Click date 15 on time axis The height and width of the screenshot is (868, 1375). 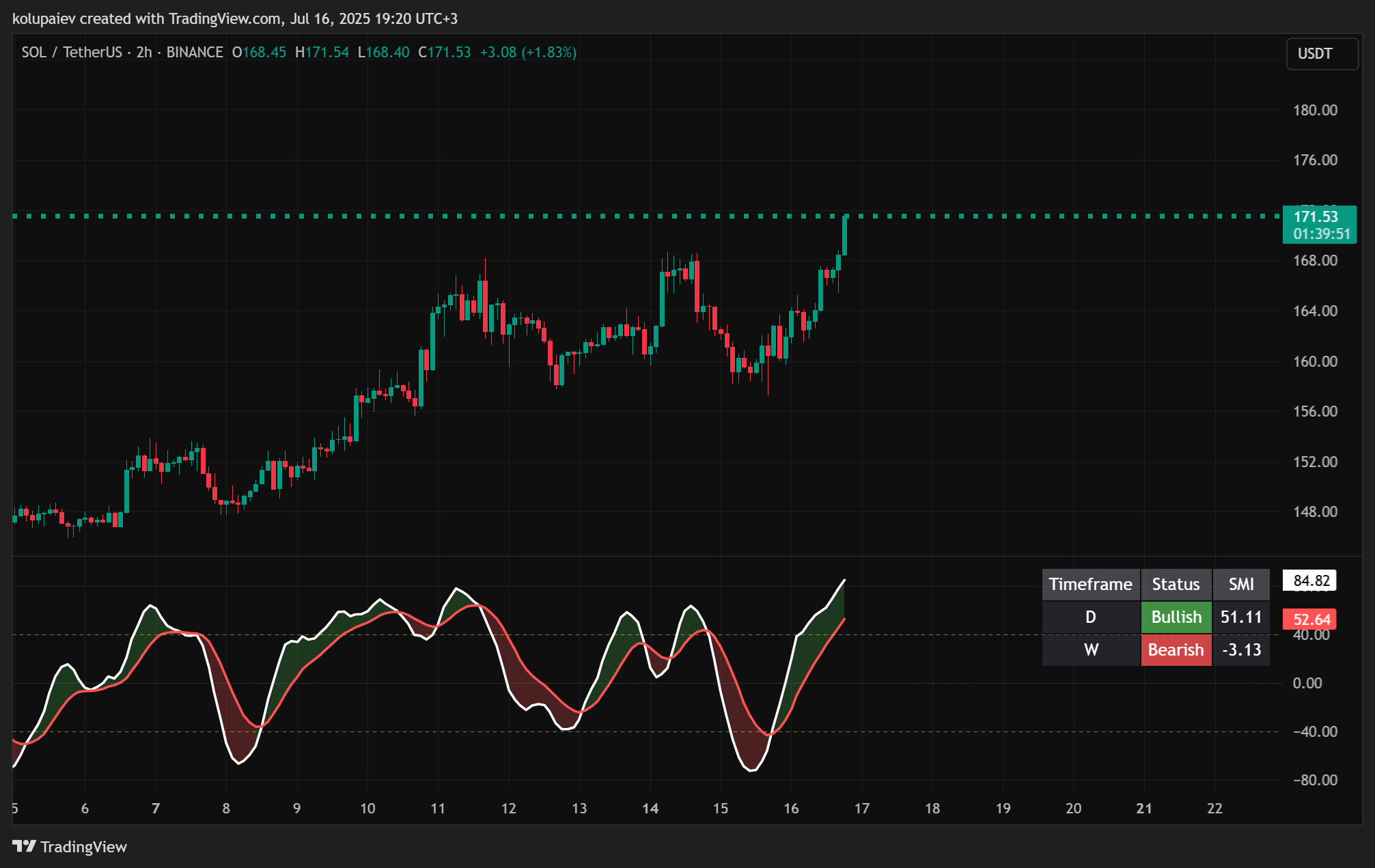(721, 809)
